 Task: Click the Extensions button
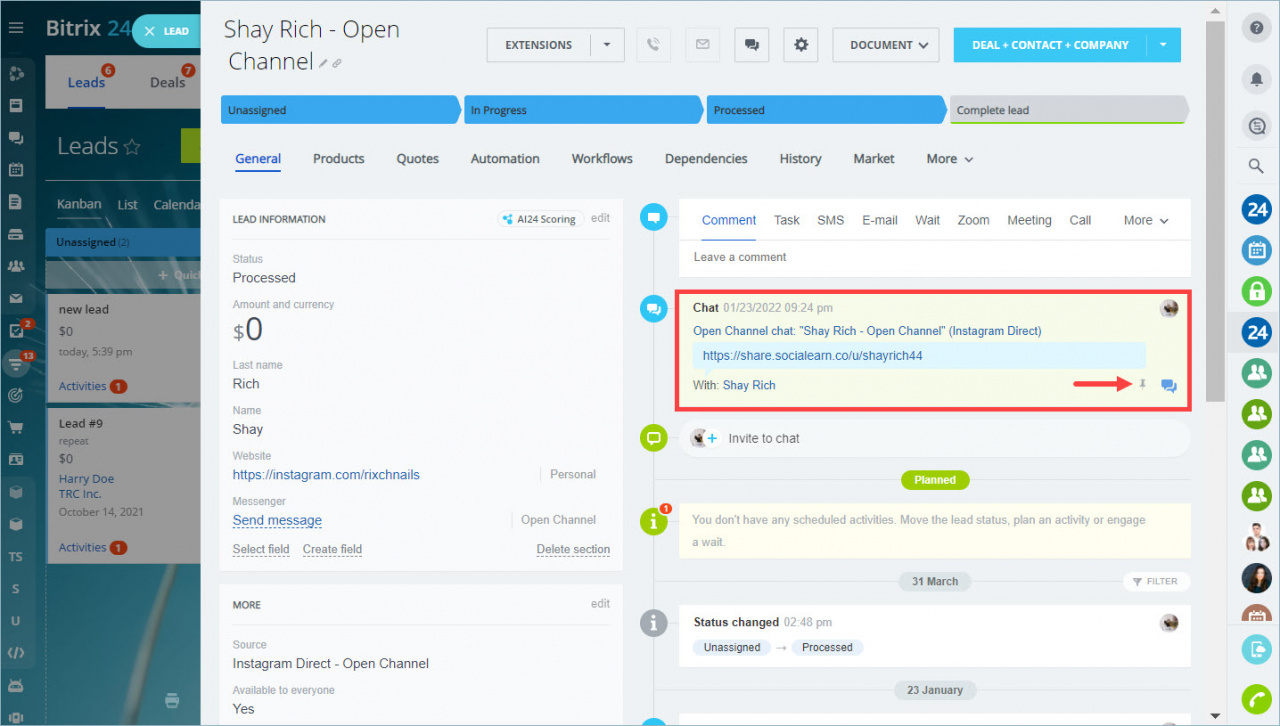[539, 45]
